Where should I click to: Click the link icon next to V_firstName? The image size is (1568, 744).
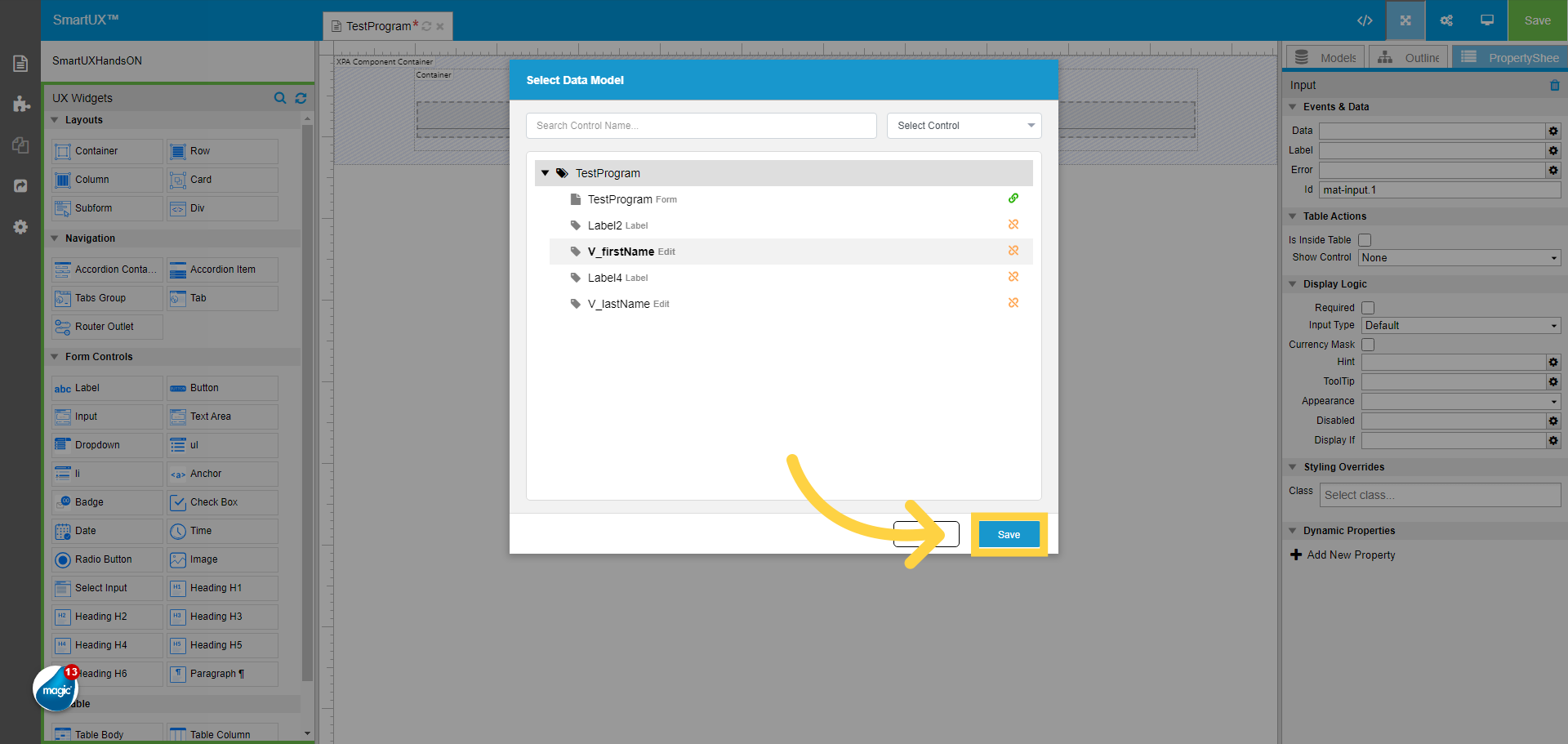(1013, 251)
